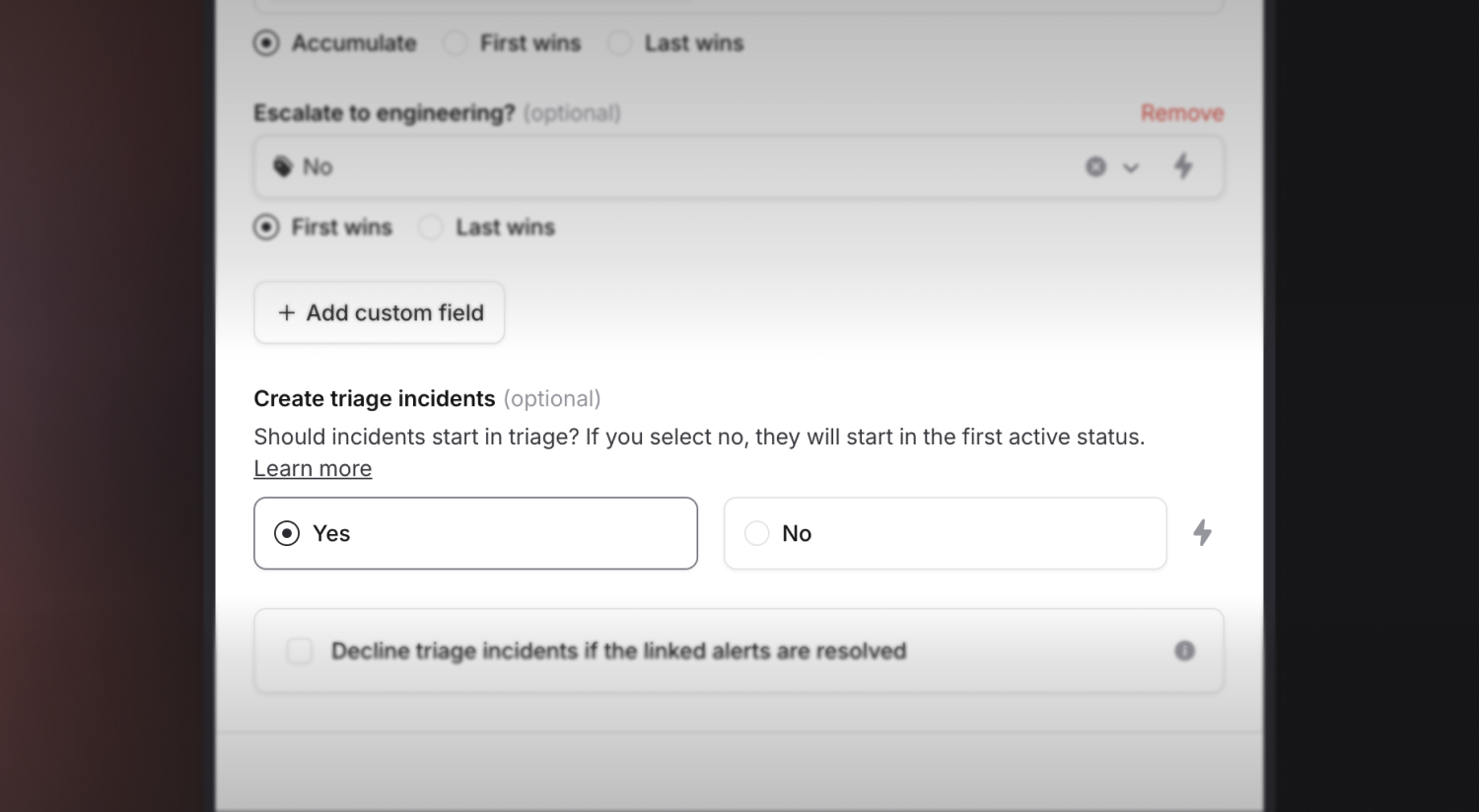Click the tag icon next to No value
Screen dimensions: 1479x812
(x=283, y=167)
